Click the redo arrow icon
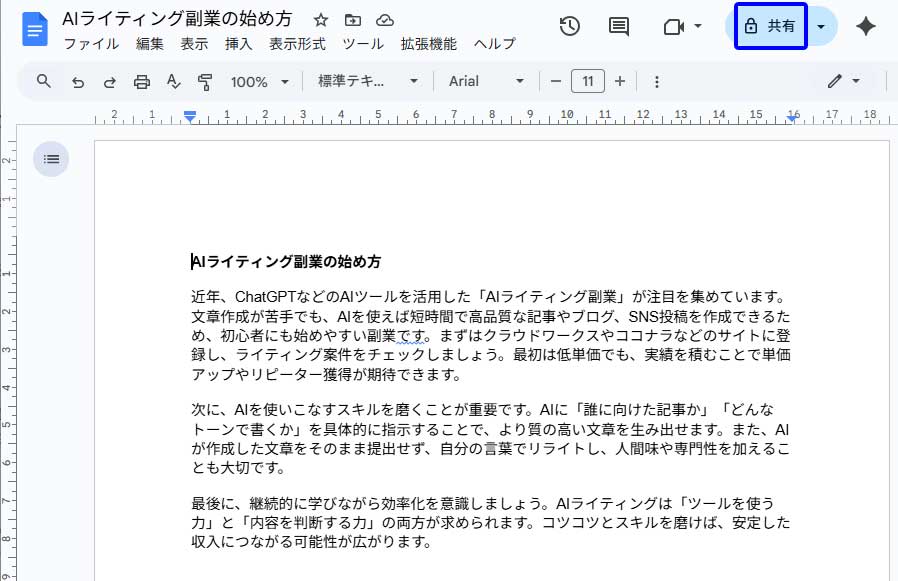The height and width of the screenshot is (581, 898). (109, 82)
